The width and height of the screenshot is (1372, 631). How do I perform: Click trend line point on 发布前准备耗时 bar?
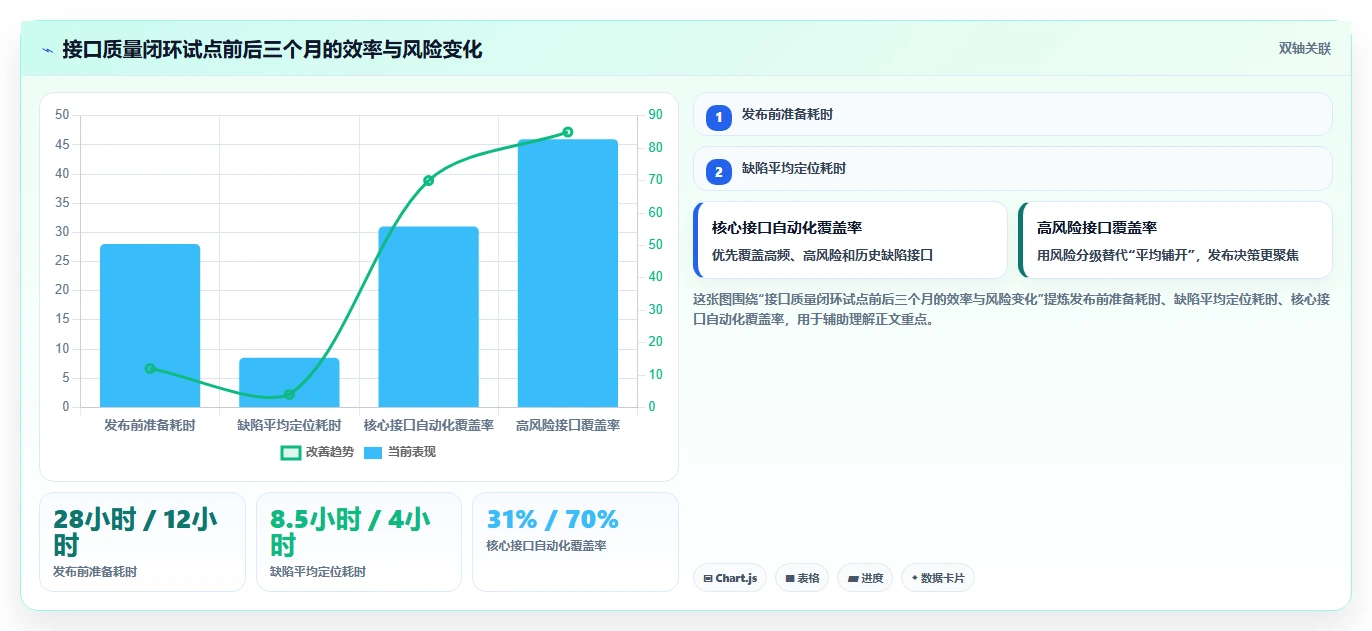(150, 368)
